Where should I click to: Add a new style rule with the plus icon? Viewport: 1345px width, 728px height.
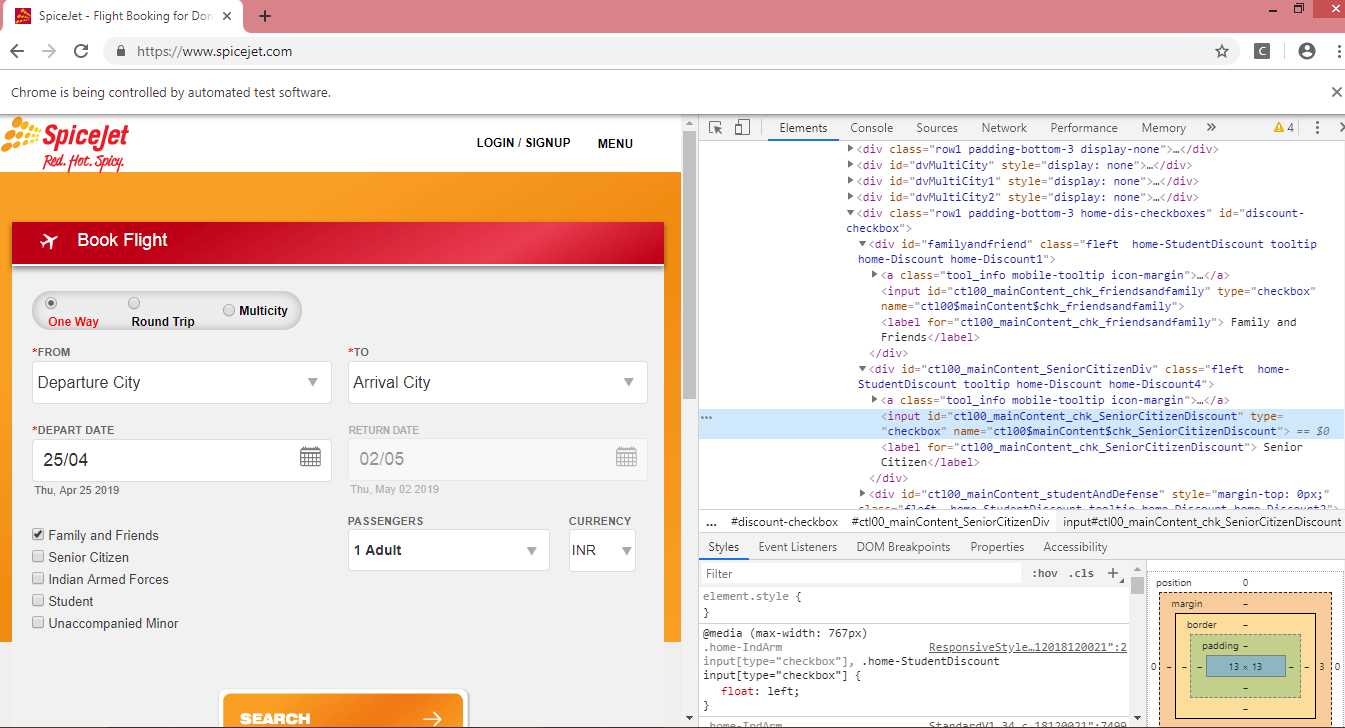(1113, 573)
